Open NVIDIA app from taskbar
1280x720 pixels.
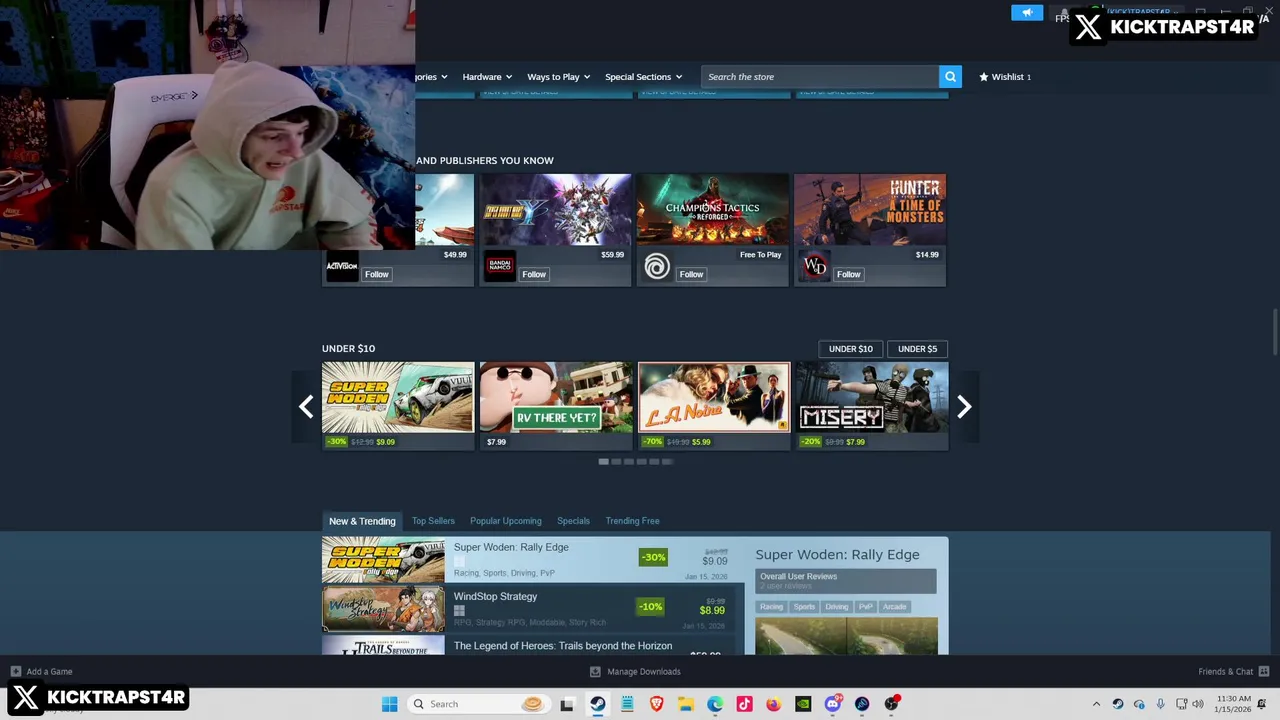pyautogui.click(x=803, y=704)
